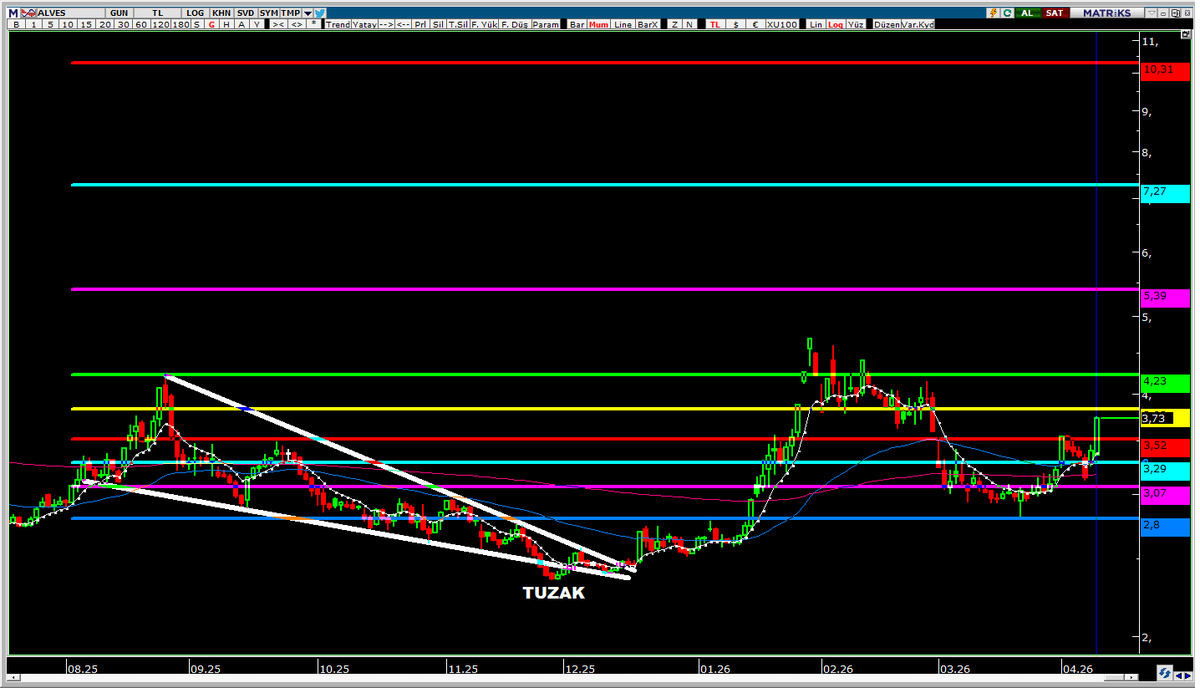Select the 15 minute period button
Viewport: 1200px width, 688px height.
pyautogui.click(x=86, y=24)
